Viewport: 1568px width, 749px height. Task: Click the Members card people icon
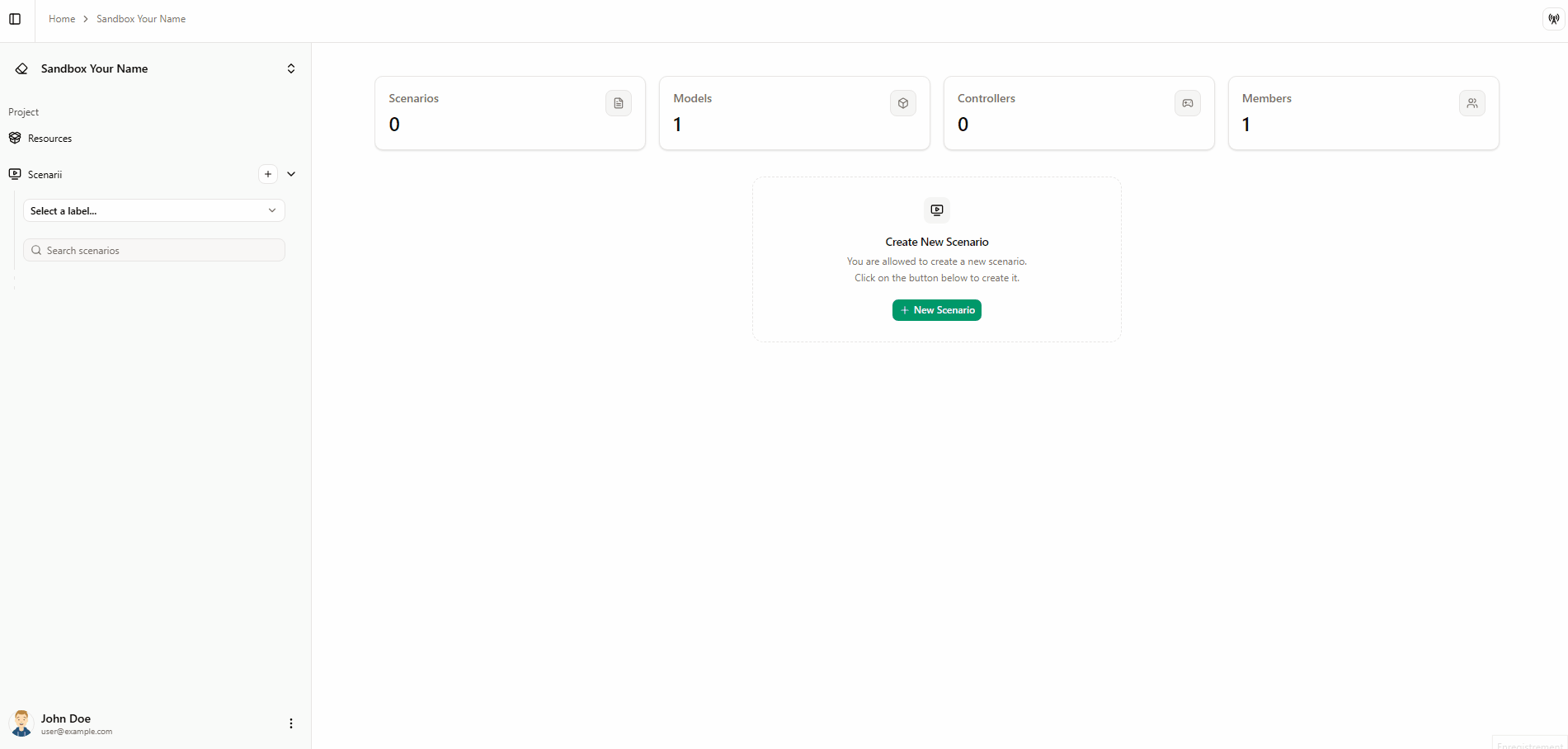[x=1471, y=103]
